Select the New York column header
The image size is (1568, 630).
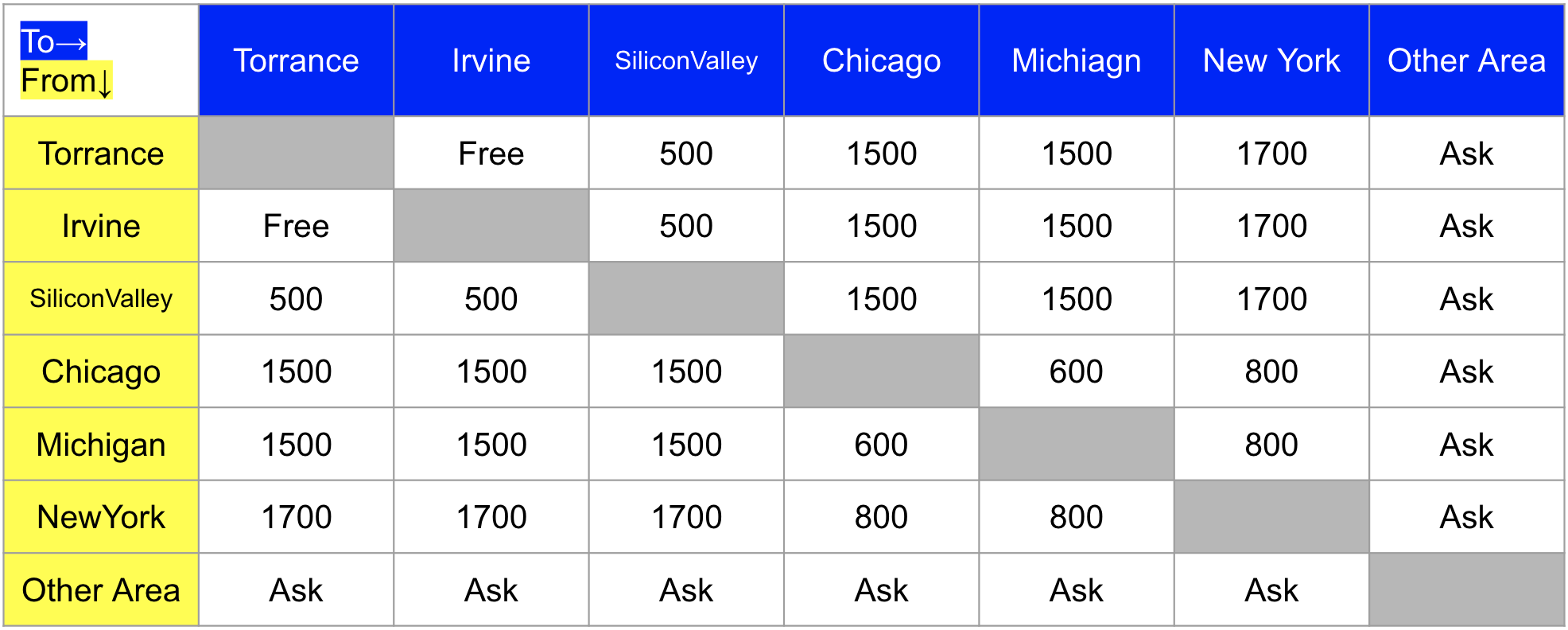[x=1271, y=60]
